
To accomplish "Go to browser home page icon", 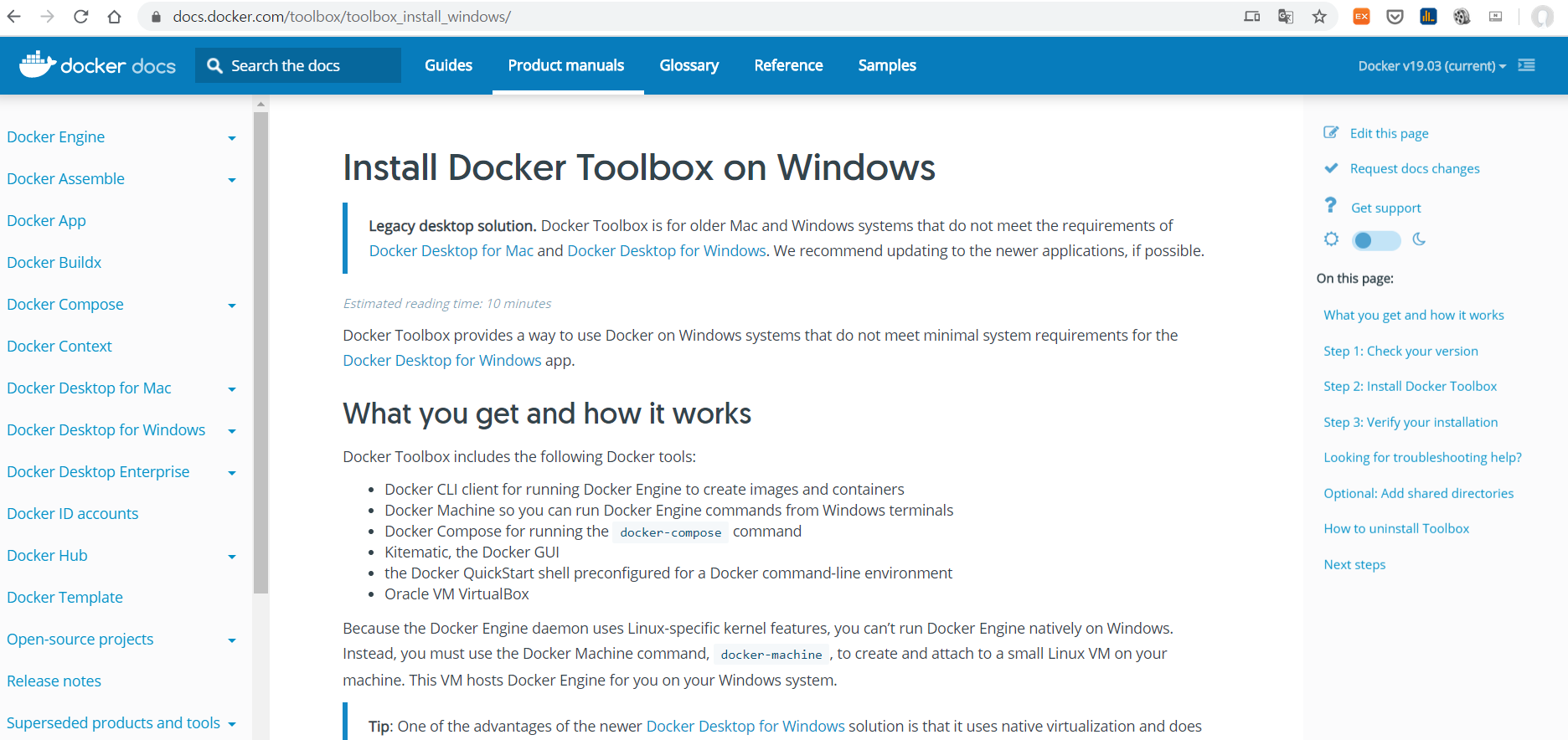I will coord(115,16).
